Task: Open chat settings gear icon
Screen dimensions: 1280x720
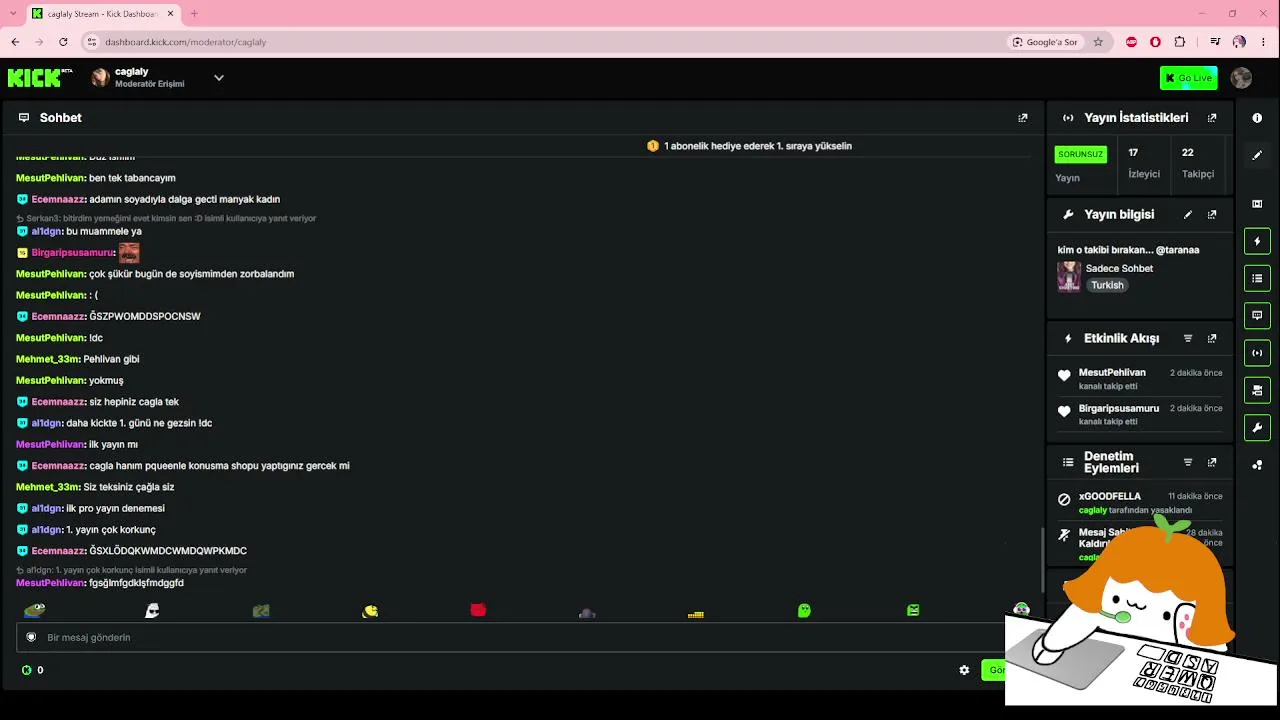Action: tap(964, 670)
